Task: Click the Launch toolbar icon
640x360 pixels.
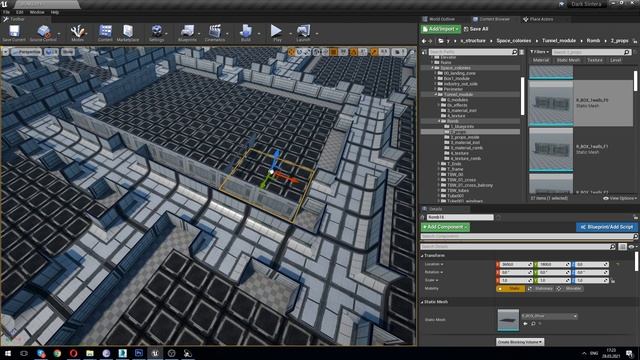Action: point(303,33)
